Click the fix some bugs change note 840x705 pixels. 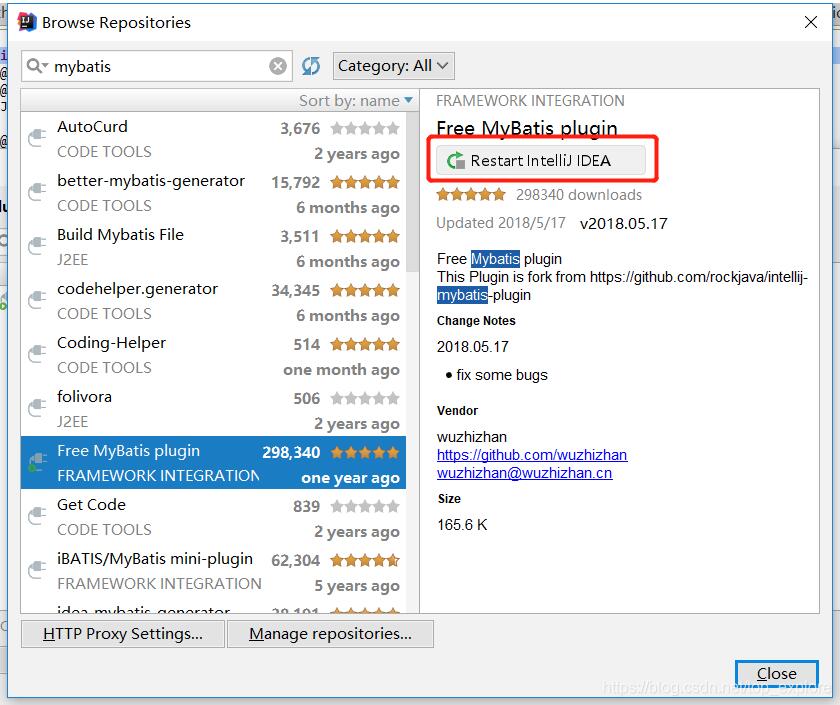[502, 375]
